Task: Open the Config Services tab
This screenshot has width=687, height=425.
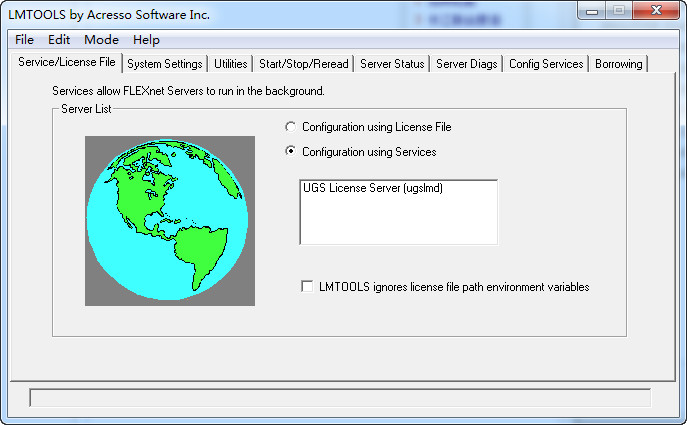Action: click(x=546, y=64)
